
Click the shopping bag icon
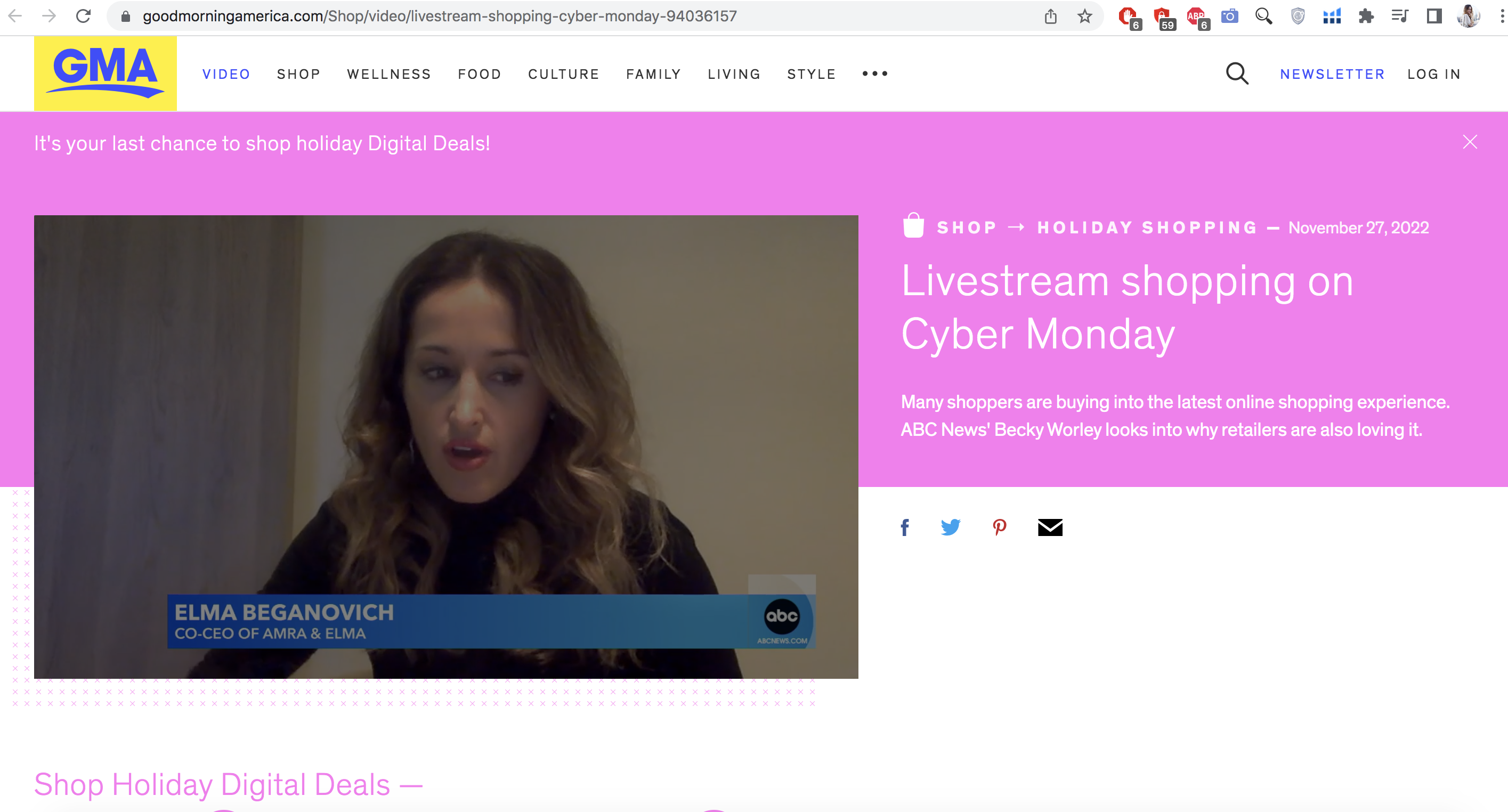[913, 226]
